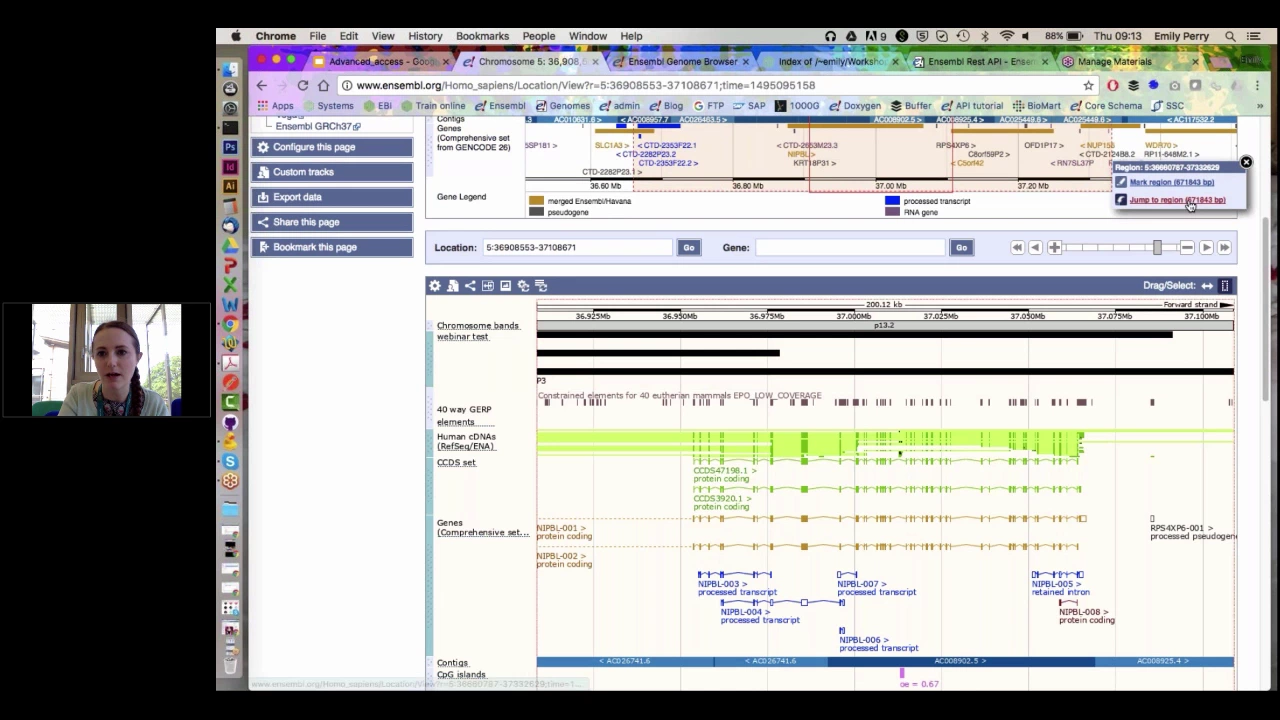The width and height of the screenshot is (1280, 720).
Task: Click the Mark region link in popup
Action: click(x=1171, y=182)
